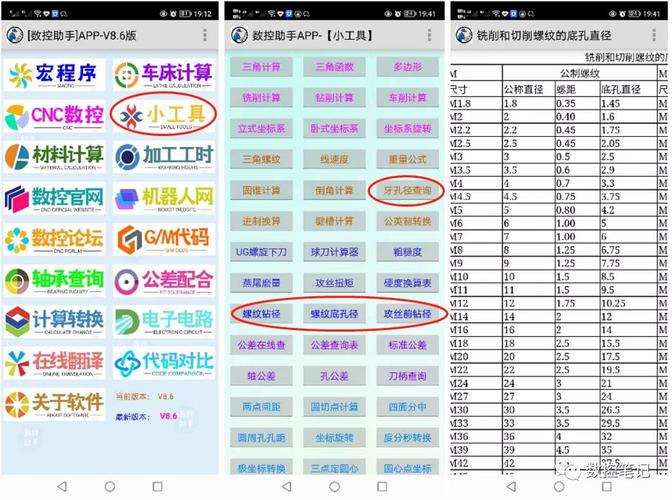Viewport: 672px width, 500px height.
Task: Open the 加工工时 working hours tile
Action: pyautogui.click(x=164, y=157)
